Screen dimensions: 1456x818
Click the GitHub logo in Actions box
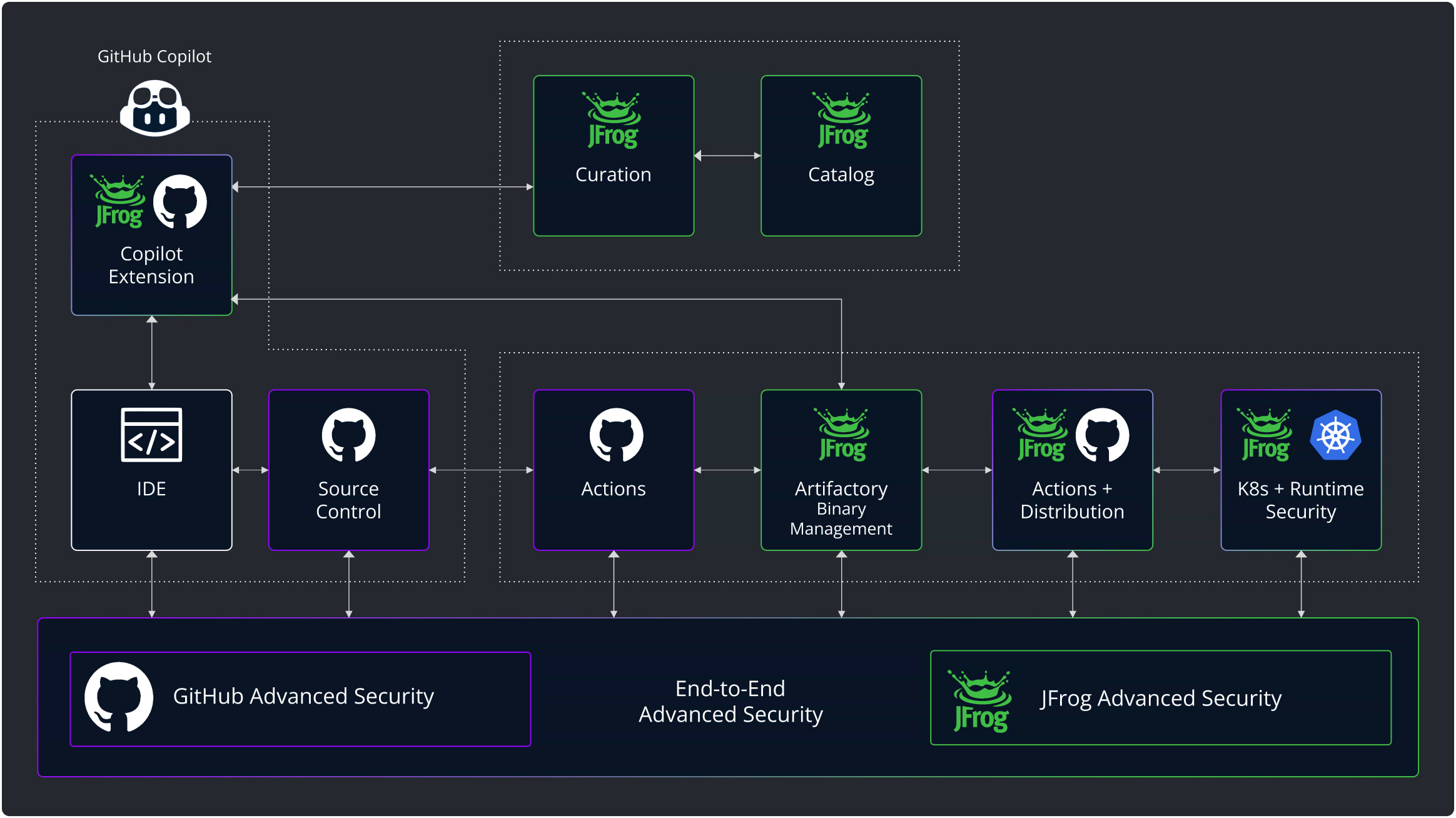[x=616, y=435]
